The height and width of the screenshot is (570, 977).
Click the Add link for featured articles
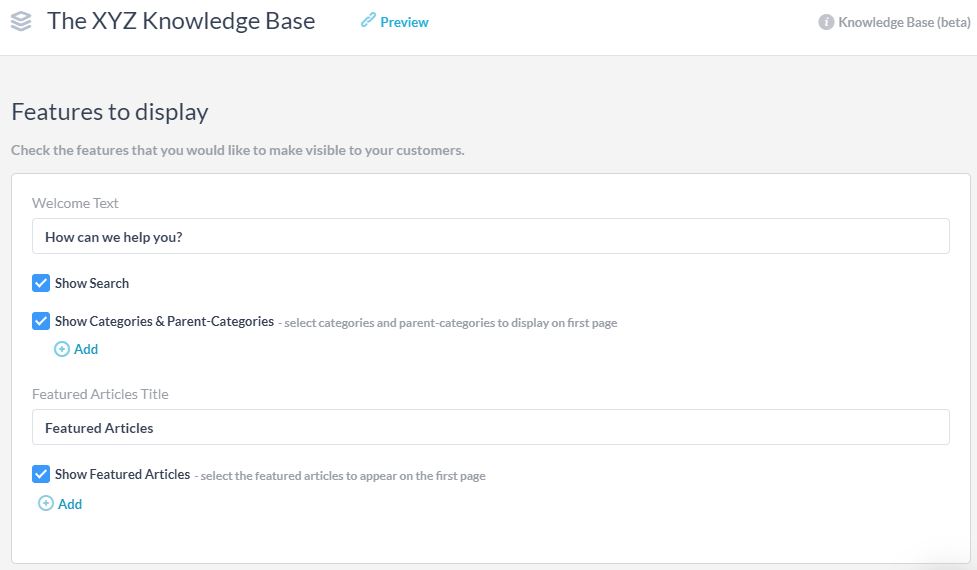tap(70, 504)
